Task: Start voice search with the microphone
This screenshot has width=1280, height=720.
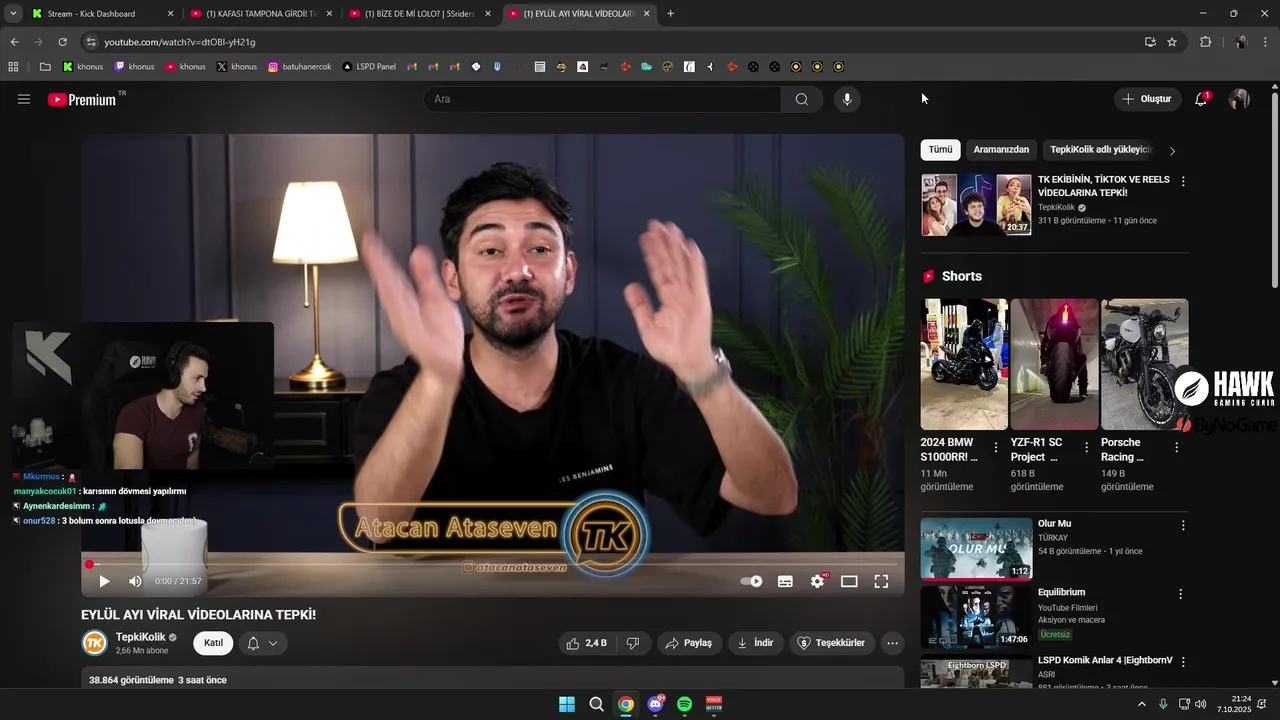Action: click(847, 99)
